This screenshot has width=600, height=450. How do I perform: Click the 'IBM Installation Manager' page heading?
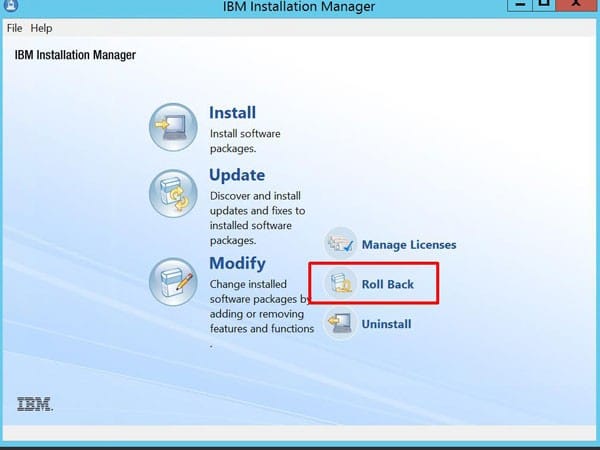click(x=75, y=55)
